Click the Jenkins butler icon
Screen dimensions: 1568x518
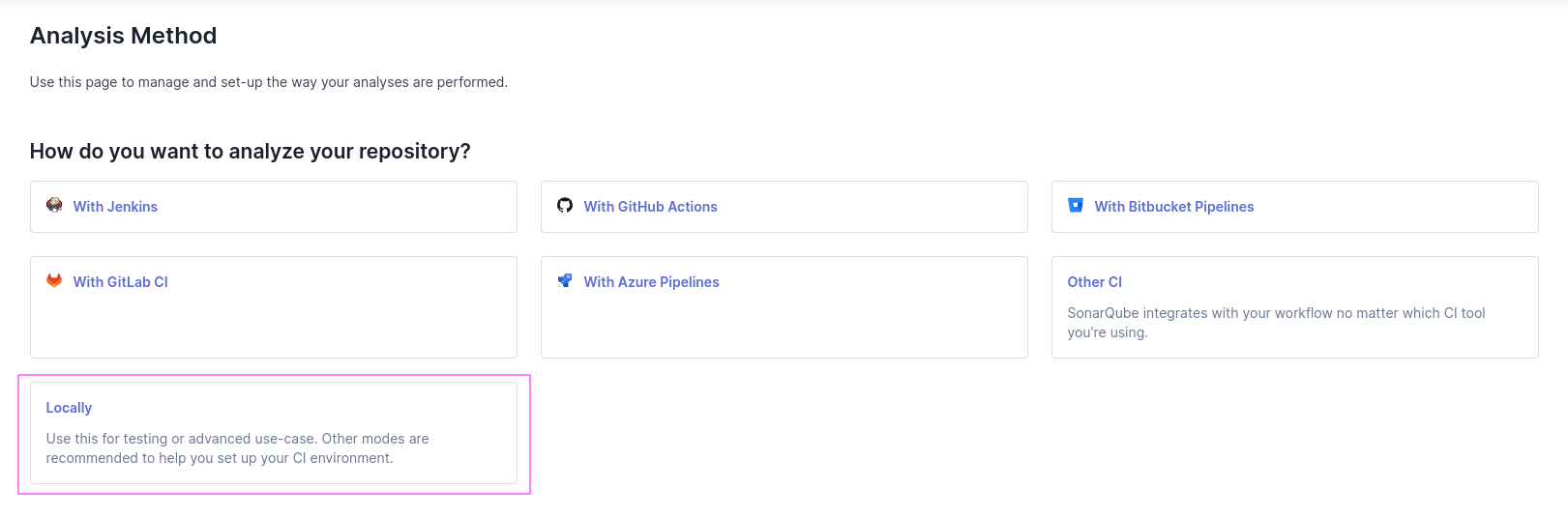coord(54,205)
